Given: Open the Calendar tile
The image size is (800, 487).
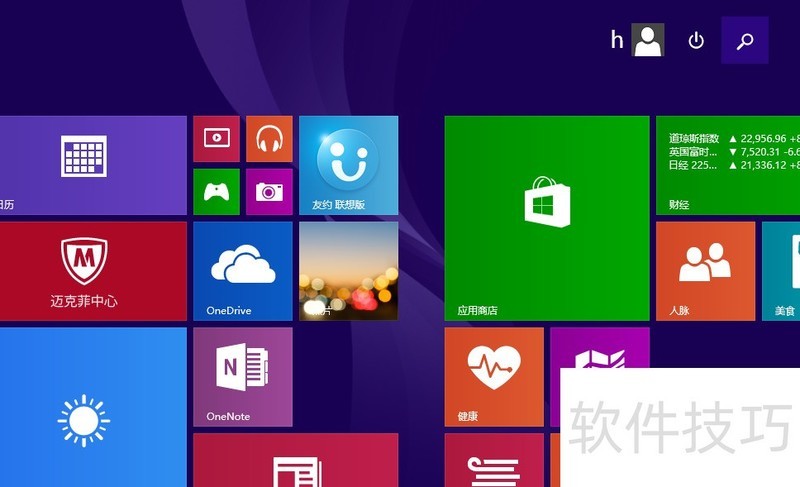Looking at the screenshot, I should tap(93, 165).
